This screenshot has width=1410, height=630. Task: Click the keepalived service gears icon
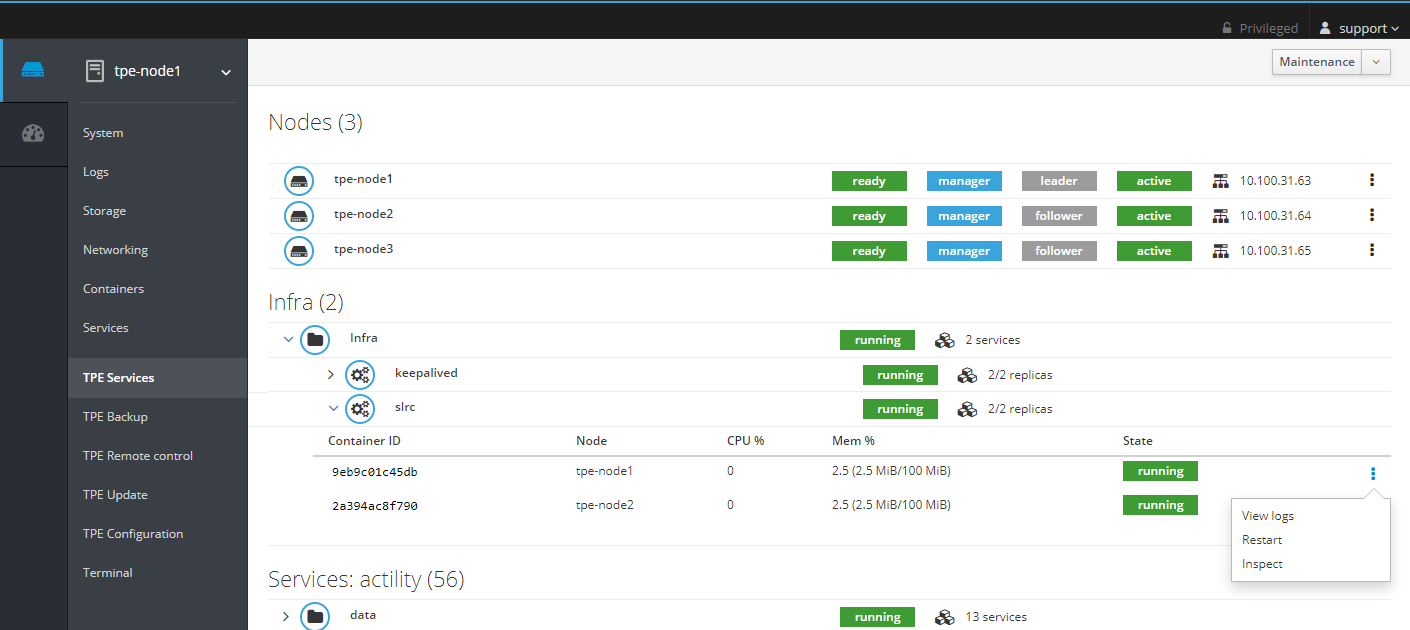click(360, 375)
